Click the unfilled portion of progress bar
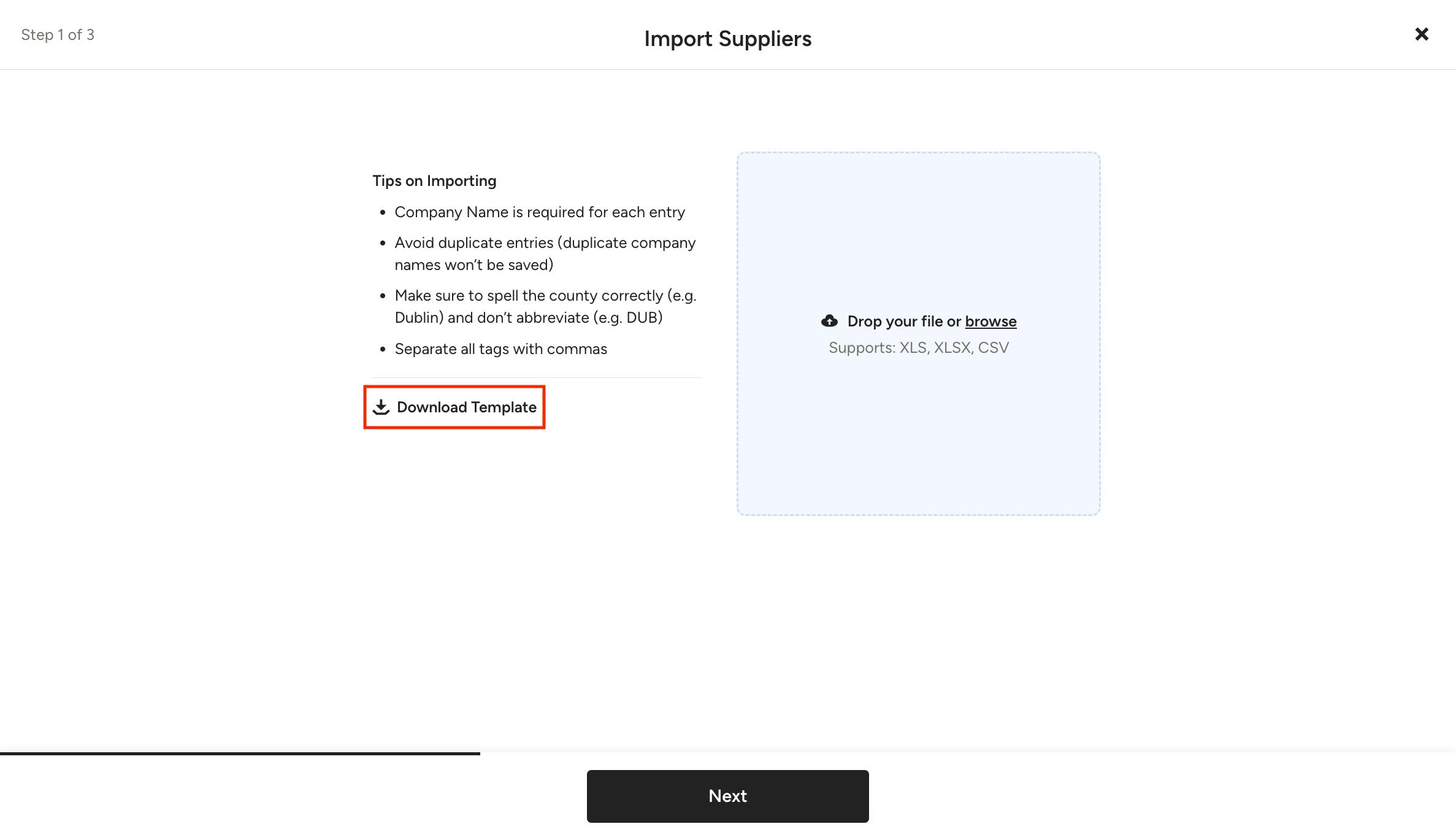This screenshot has height=832, width=1456. tap(968, 753)
